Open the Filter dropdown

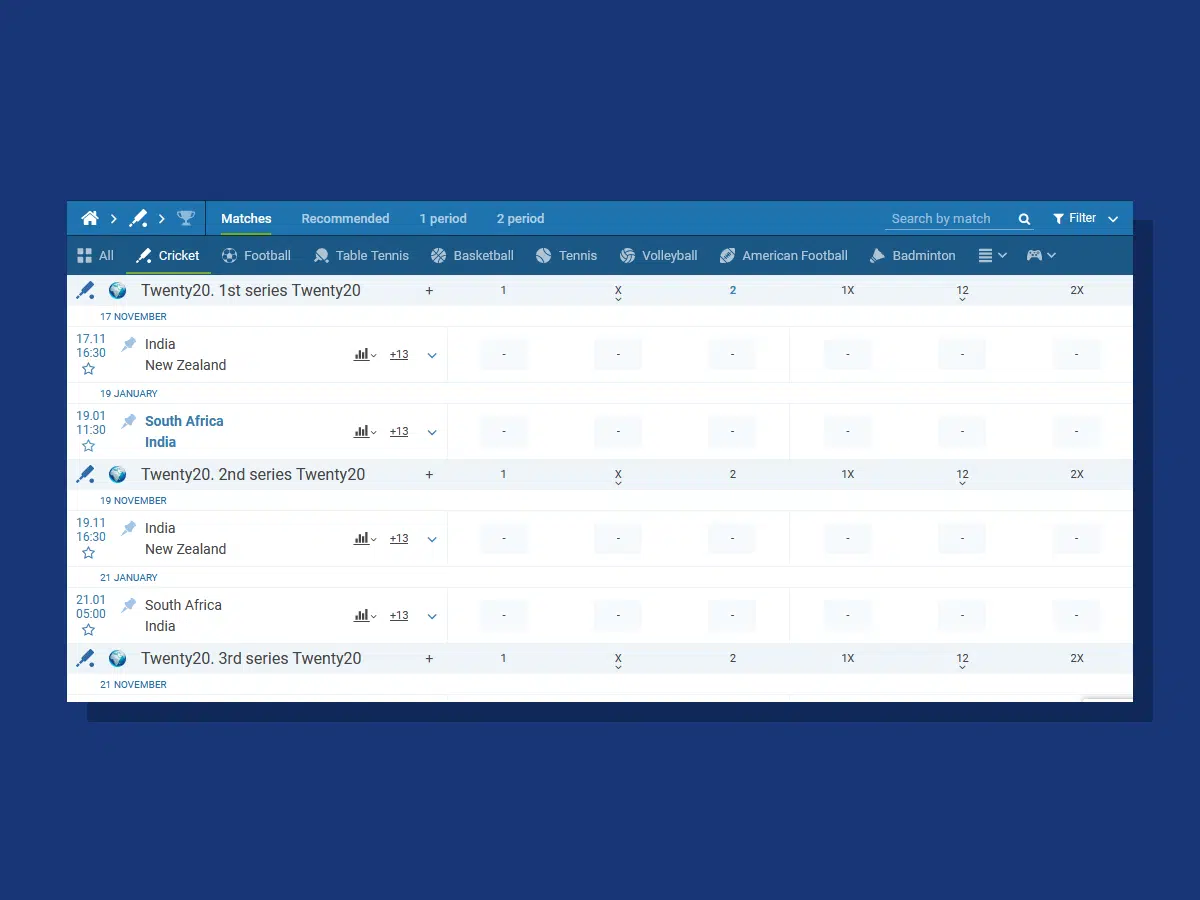click(1084, 218)
